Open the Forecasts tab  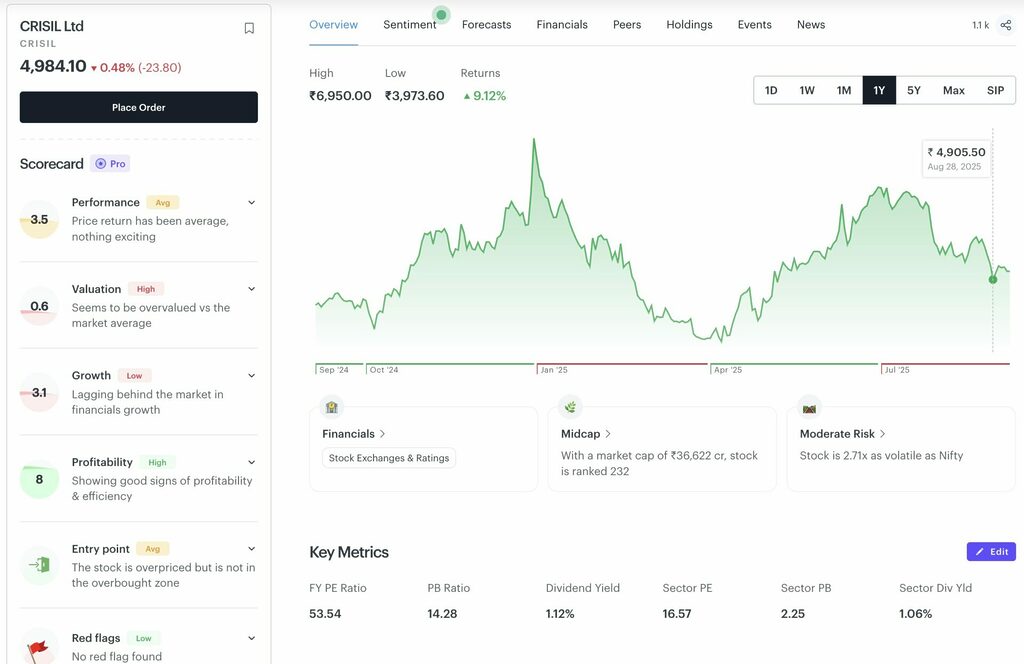click(487, 25)
